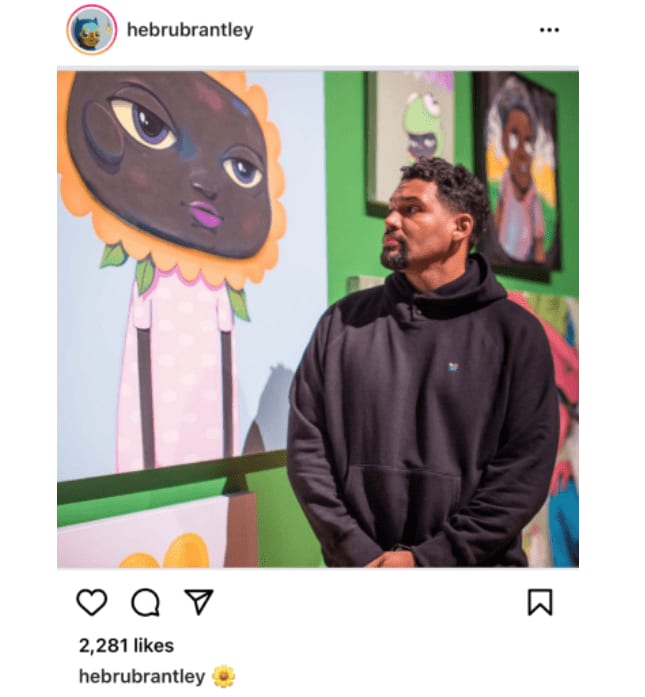Select the framed portrait of gray-haired girl

(x=518, y=176)
